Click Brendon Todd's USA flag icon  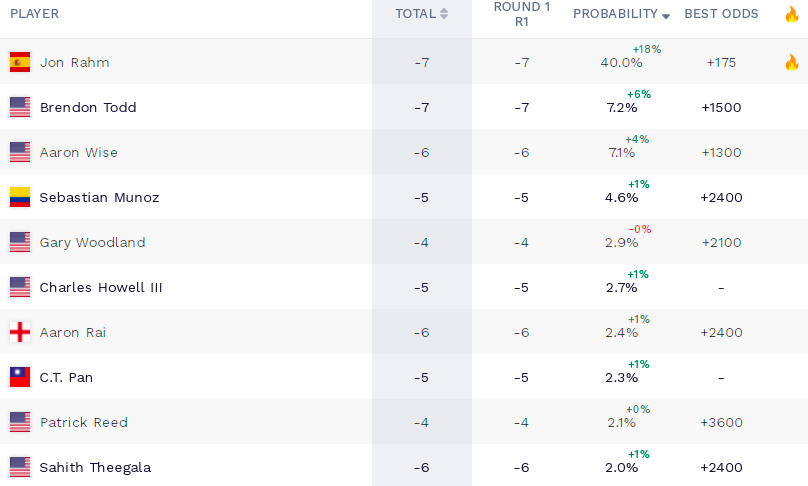tap(20, 107)
